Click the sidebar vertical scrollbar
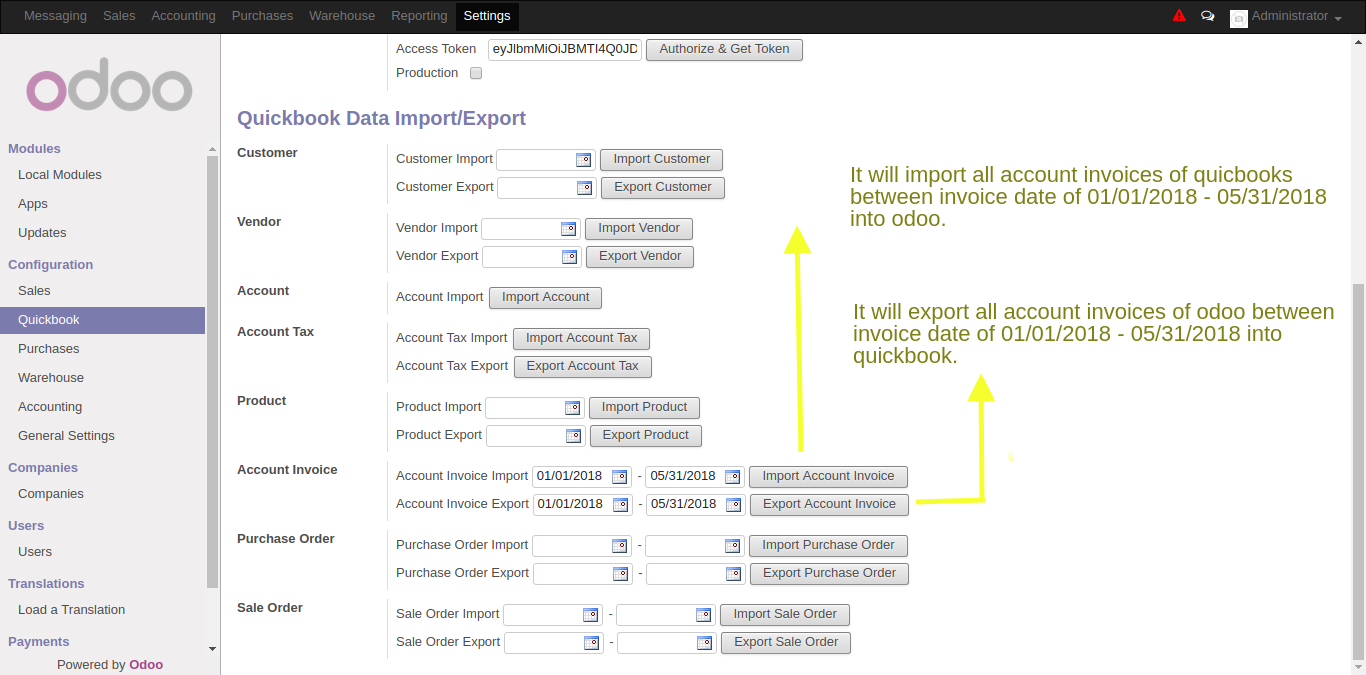The height and width of the screenshot is (675, 1366). 212,370
